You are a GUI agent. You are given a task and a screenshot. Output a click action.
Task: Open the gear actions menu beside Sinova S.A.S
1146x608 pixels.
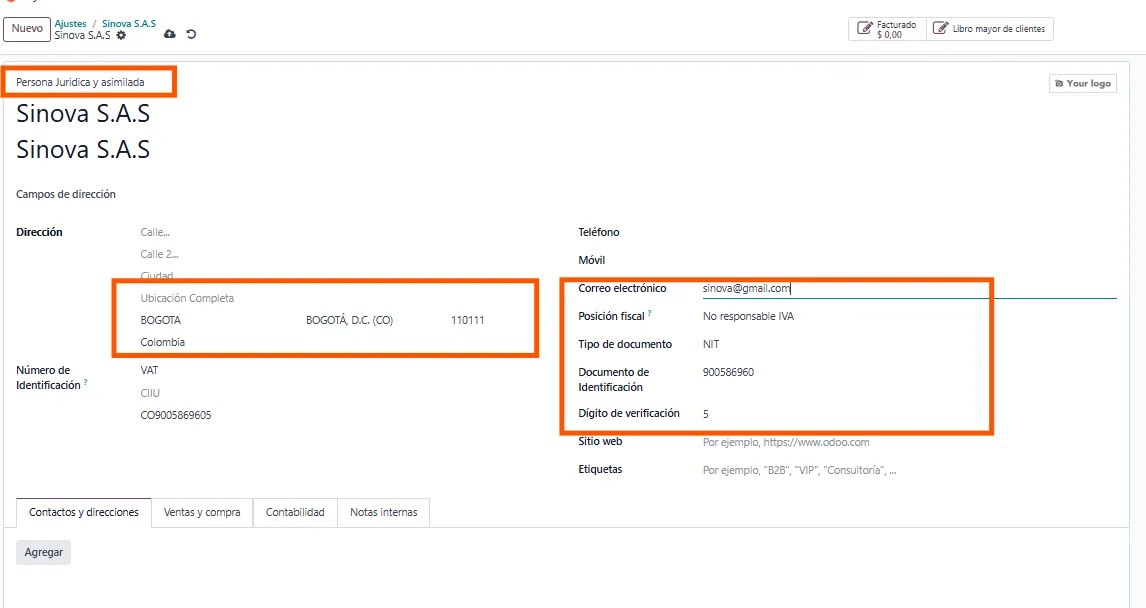(121, 35)
